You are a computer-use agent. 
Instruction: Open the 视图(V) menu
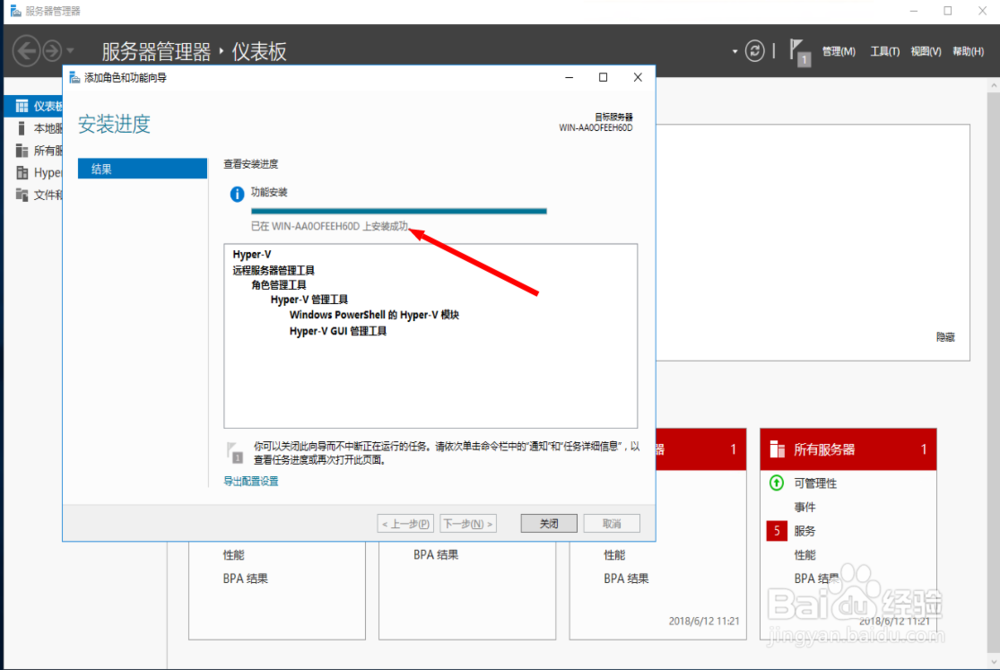[x=925, y=51]
